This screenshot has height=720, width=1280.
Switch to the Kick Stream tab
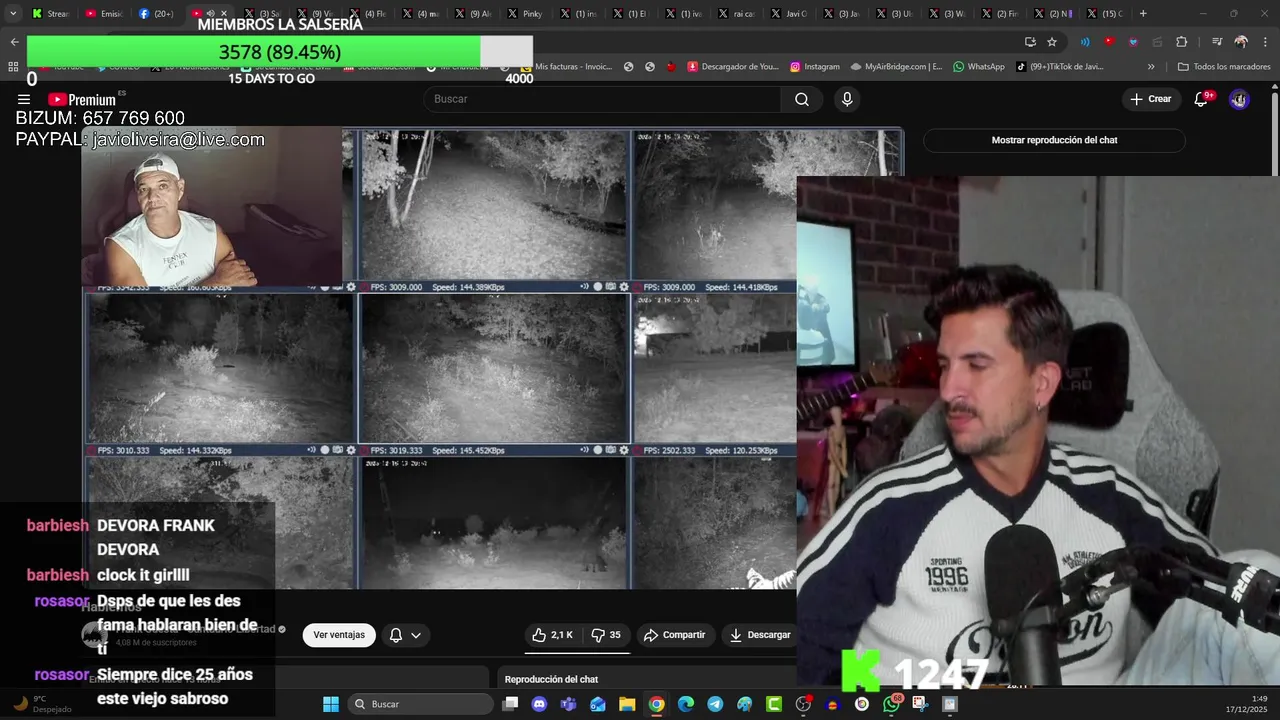coord(51,14)
